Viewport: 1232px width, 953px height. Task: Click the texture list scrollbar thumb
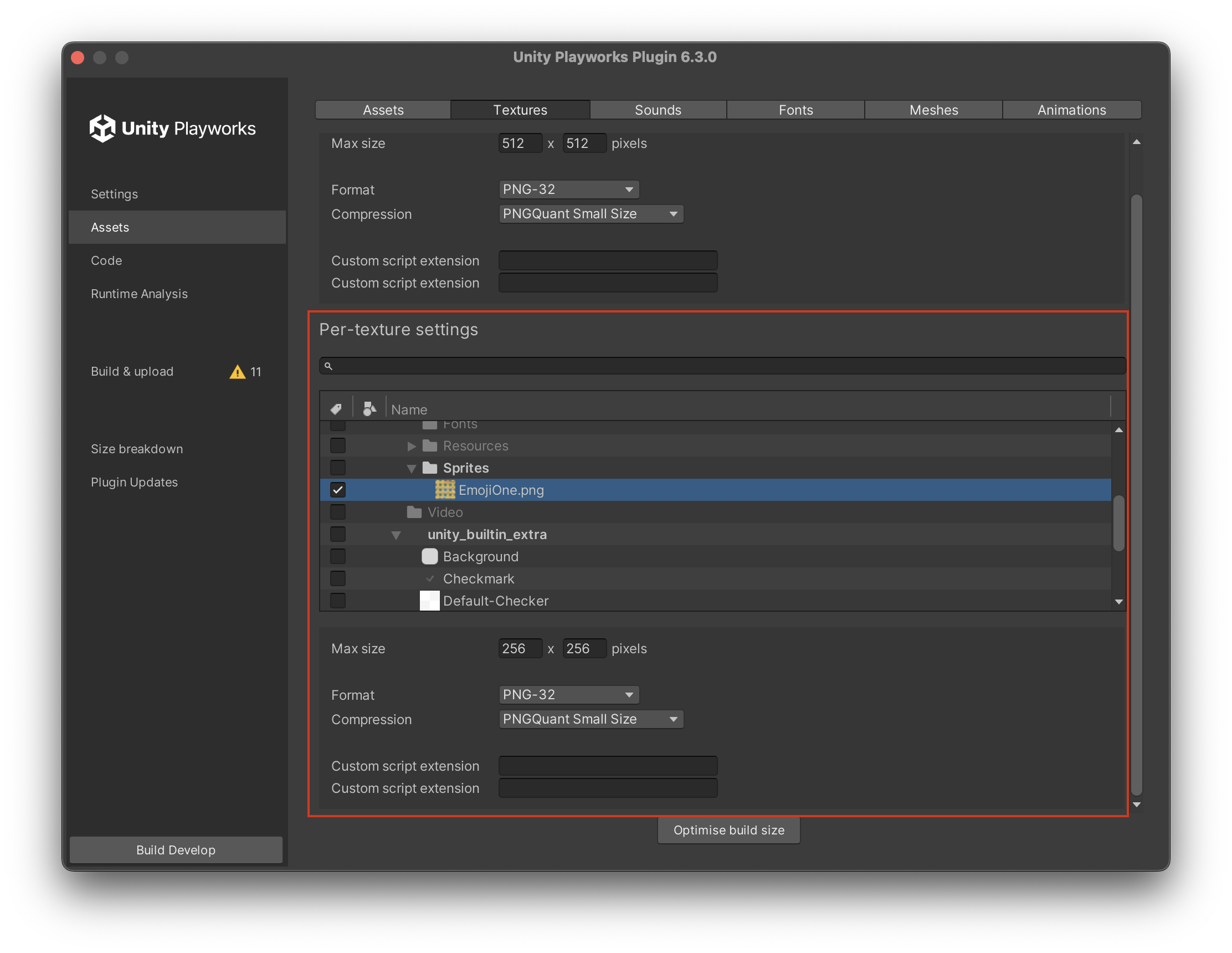1118,524
